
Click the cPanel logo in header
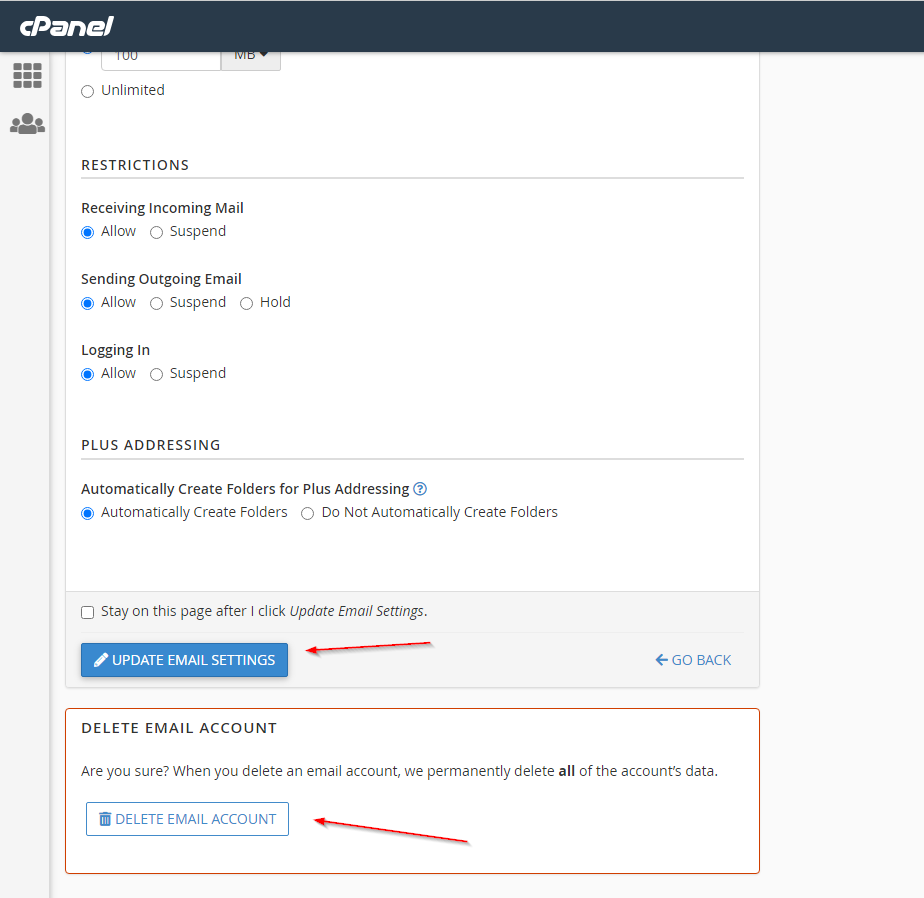66,26
